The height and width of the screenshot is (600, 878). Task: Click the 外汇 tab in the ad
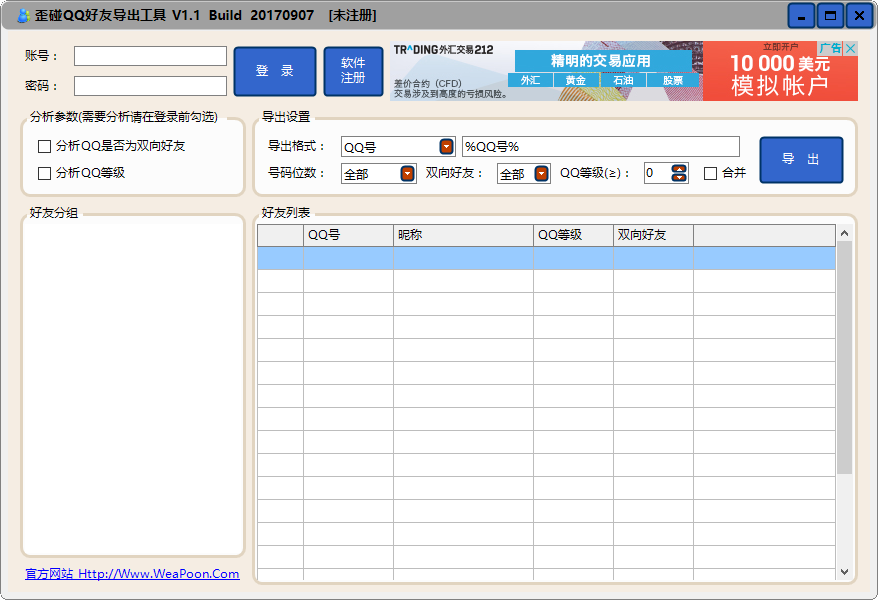[x=530, y=81]
